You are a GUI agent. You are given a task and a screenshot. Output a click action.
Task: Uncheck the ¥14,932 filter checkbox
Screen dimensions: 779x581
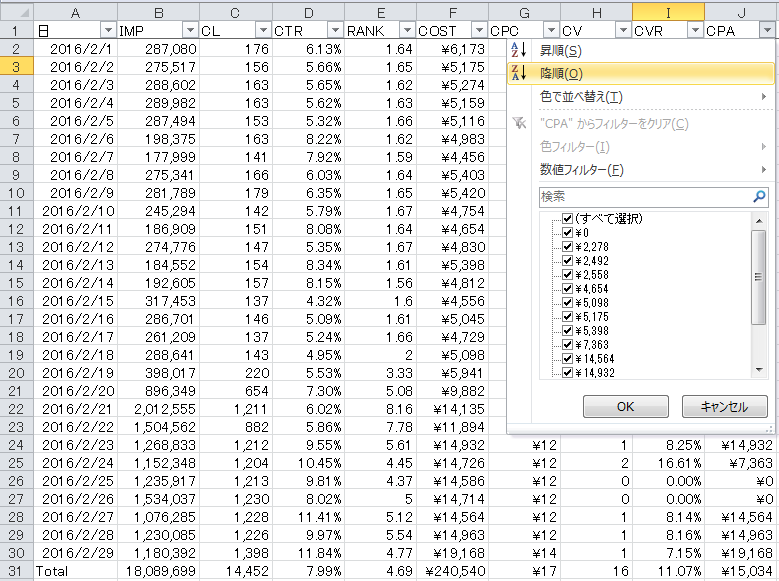[x=567, y=372]
